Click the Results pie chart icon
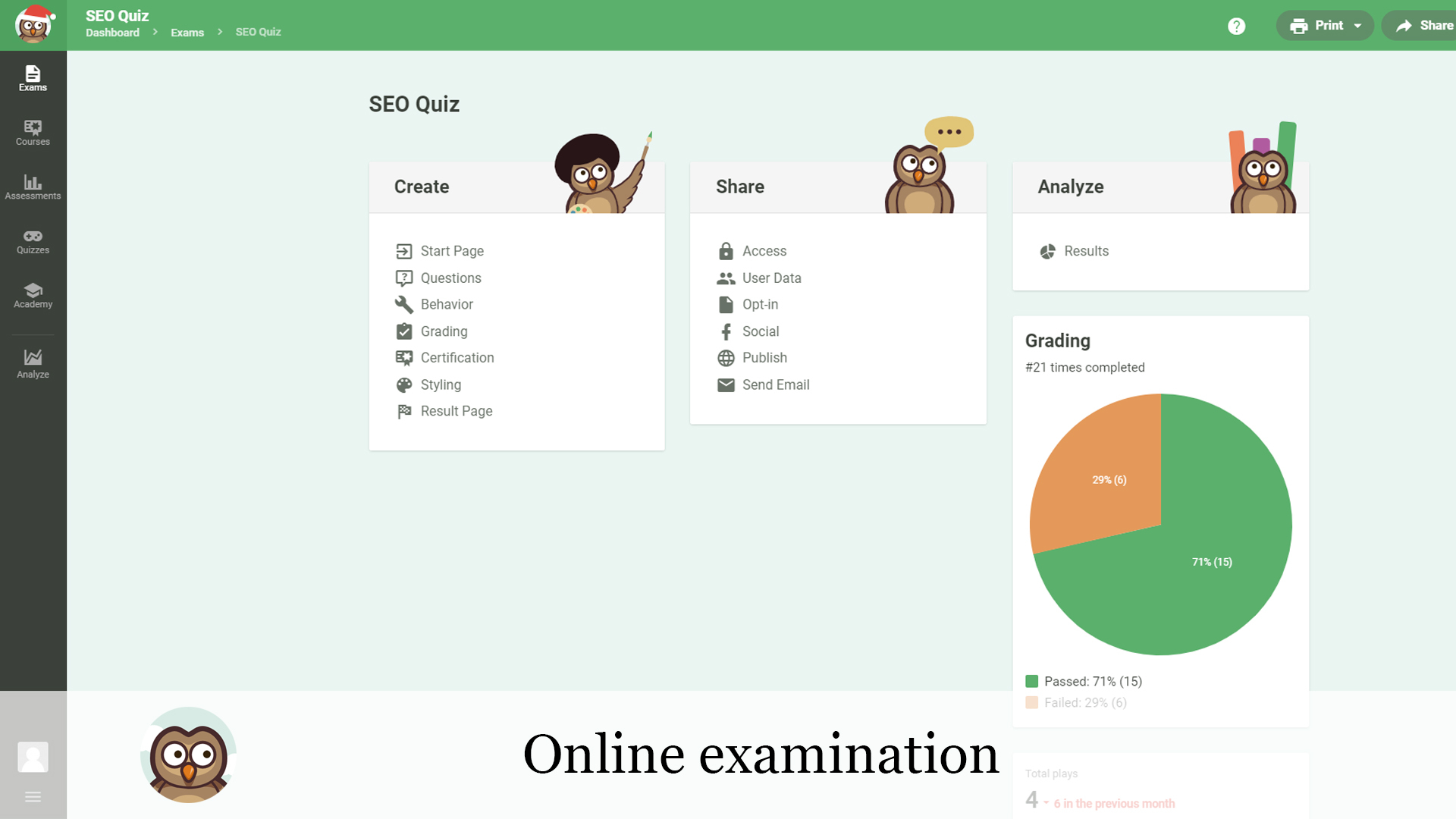Viewport: 1456px width, 819px height. [x=1047, y=252]
